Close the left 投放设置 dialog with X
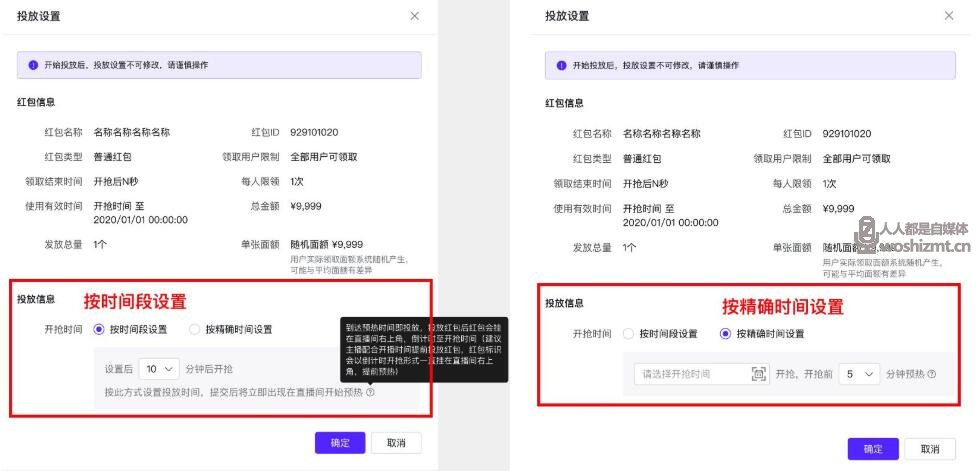 (415, 16)
